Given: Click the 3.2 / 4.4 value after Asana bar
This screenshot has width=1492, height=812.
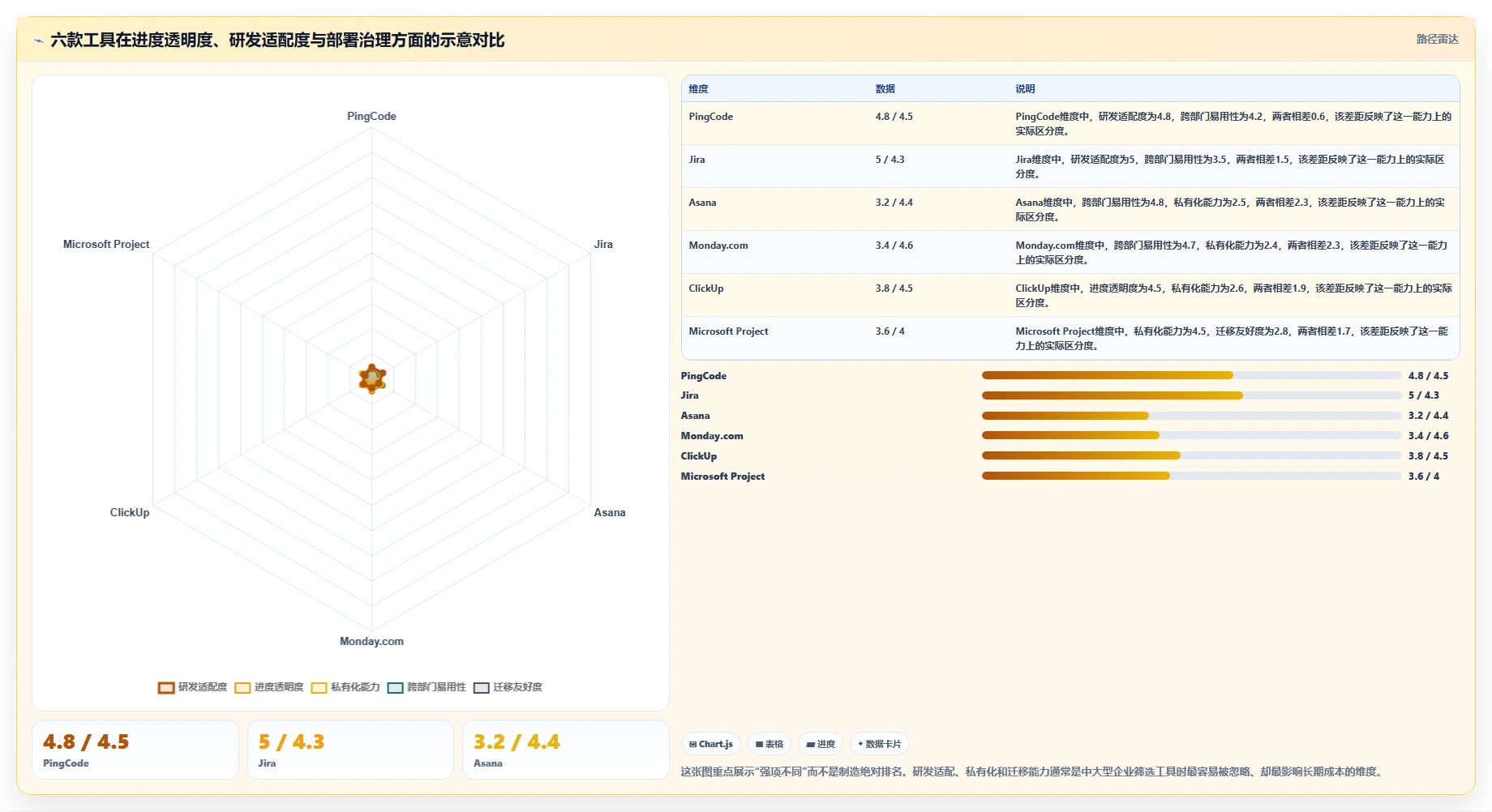Looking at the screenshot, I should pyautogui.click(x=1428, y=416).
